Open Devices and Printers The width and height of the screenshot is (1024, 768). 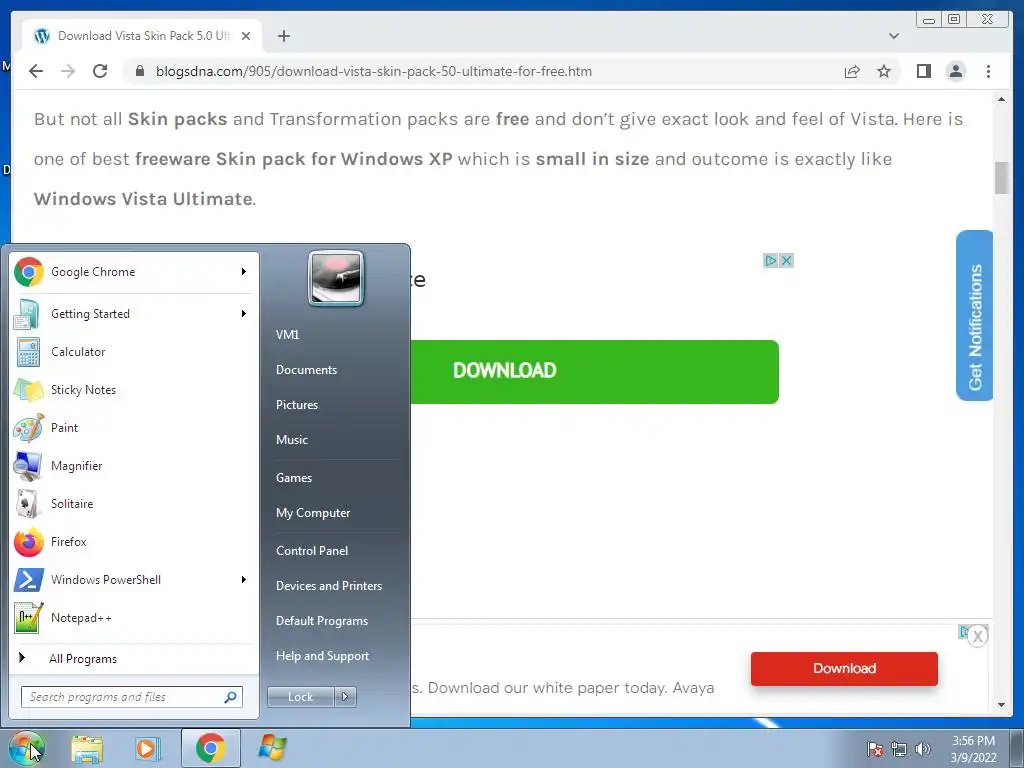[329, 586]
